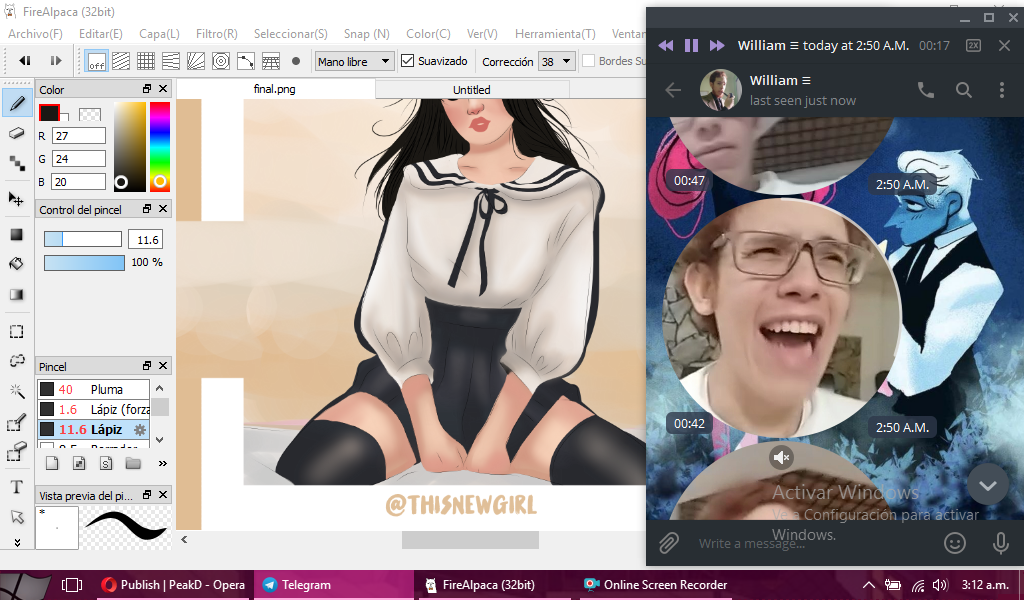Open the Editar(E) menu
The width and height of the screenshot is (1024, 600).
tap(101, 33)
